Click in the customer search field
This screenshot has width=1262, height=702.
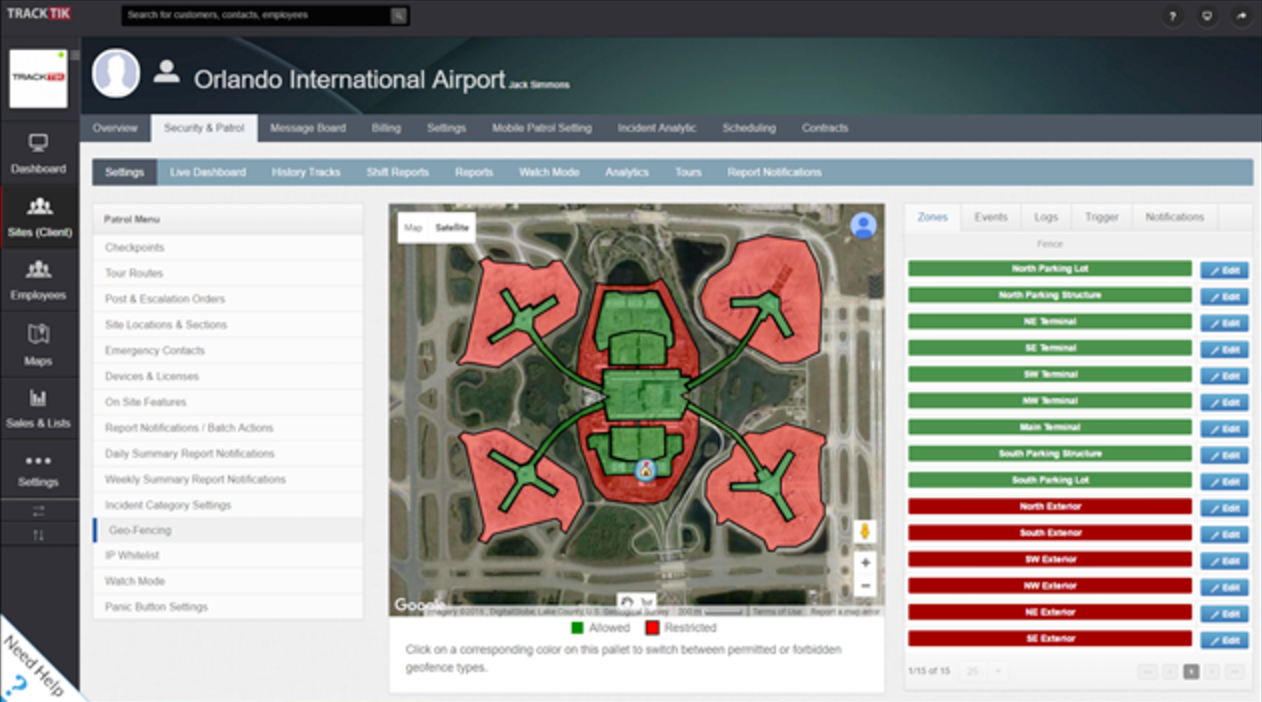pyautogui.click(x=256, y=15)
